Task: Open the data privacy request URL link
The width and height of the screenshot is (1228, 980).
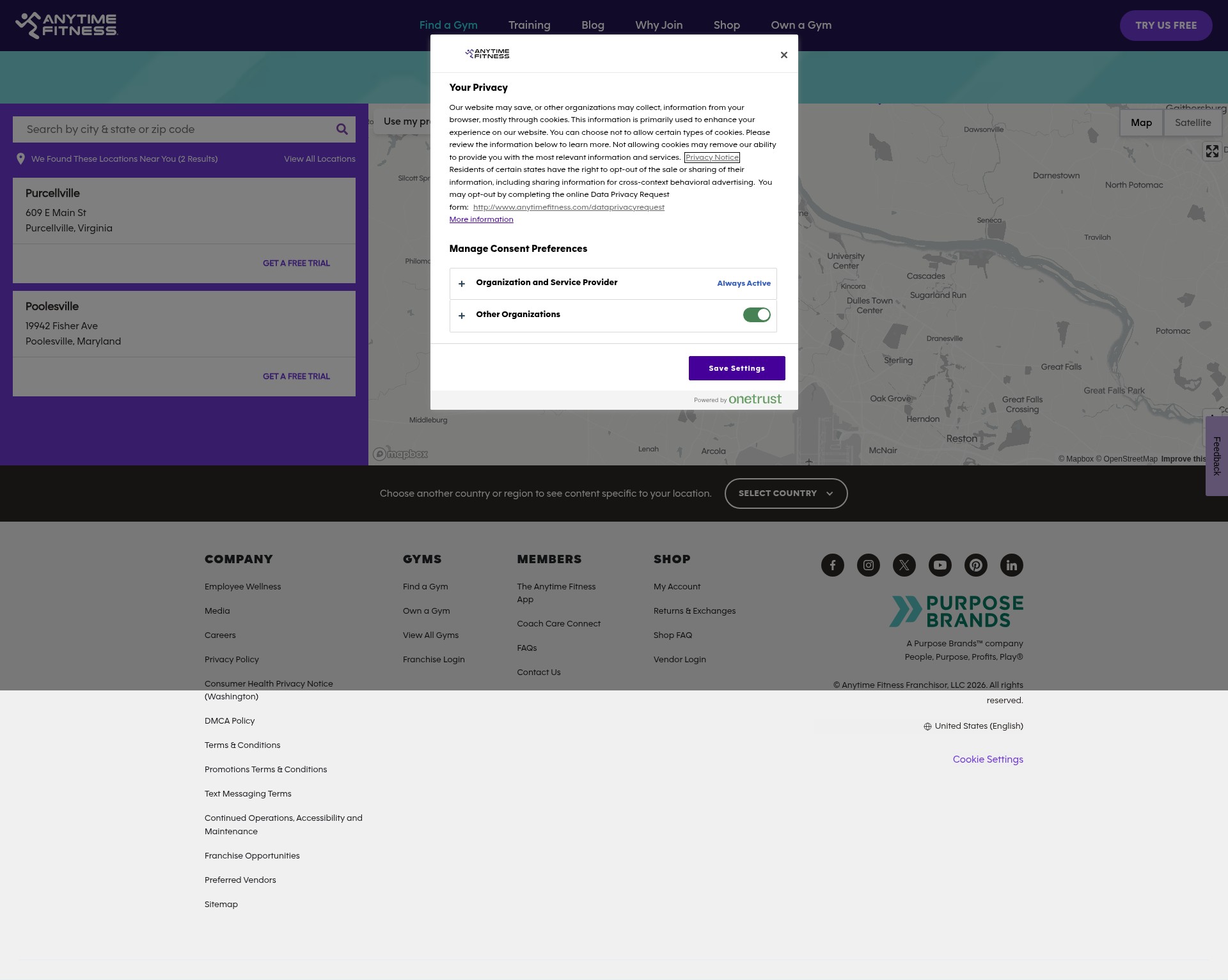Action: [569, 207]
